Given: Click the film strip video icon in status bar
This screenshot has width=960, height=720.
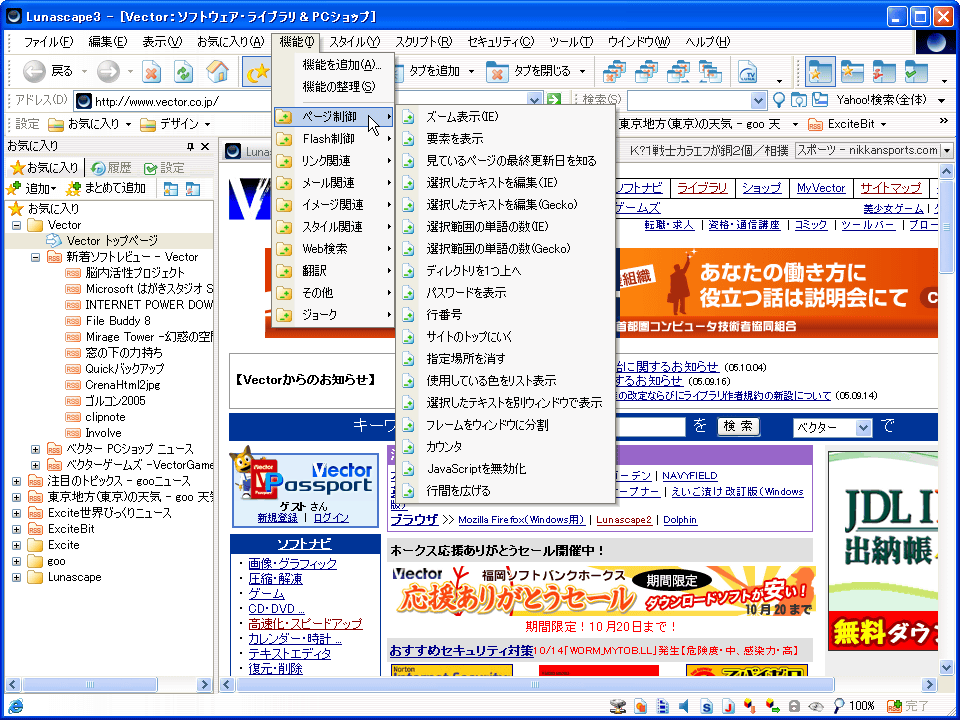Looking at the screenshot, I should click(663, 706).
